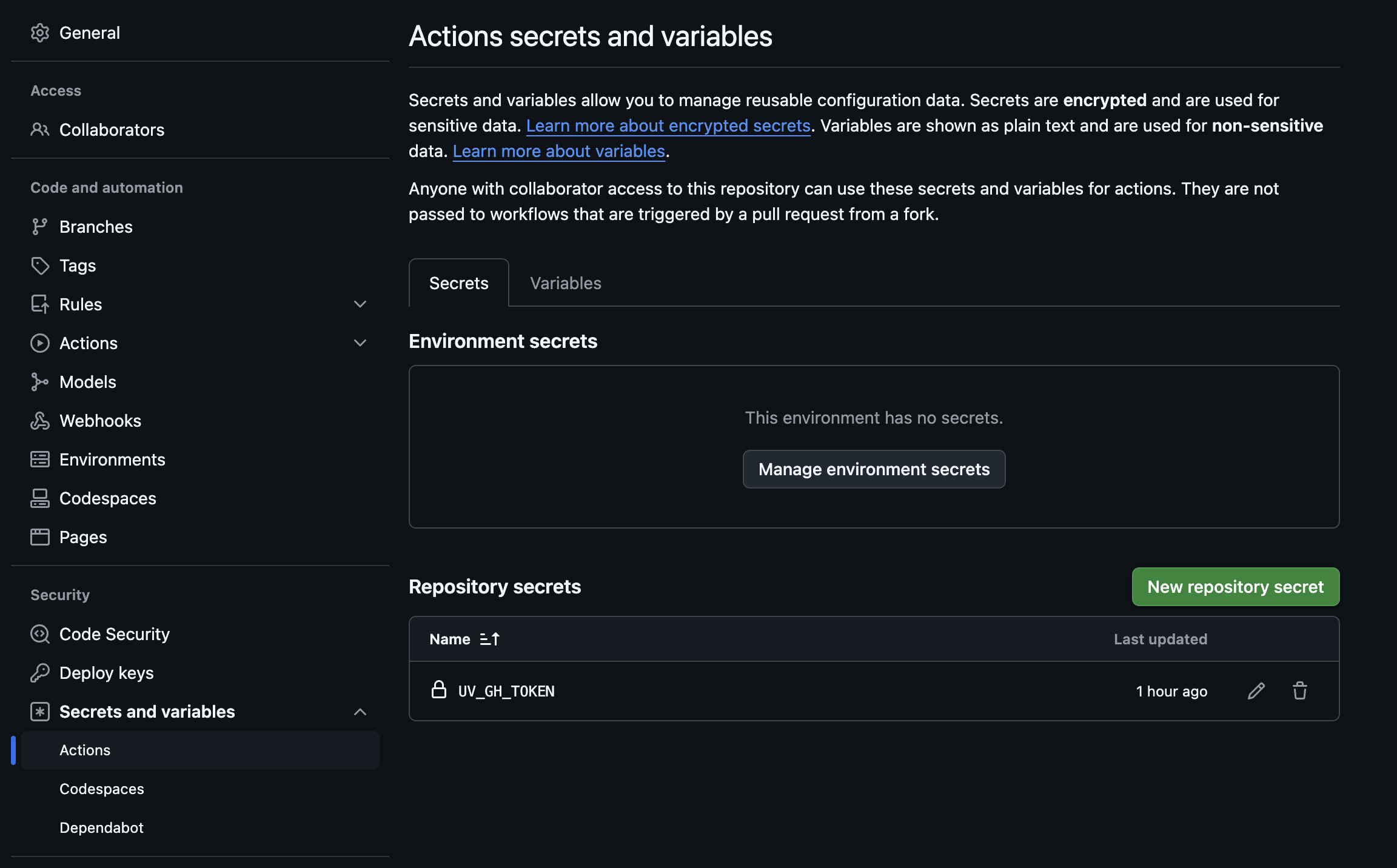Screen dimensions: 1397x868
Task: Open the UV_GH_TOKEN secret row name
Action: pos(506,691)
